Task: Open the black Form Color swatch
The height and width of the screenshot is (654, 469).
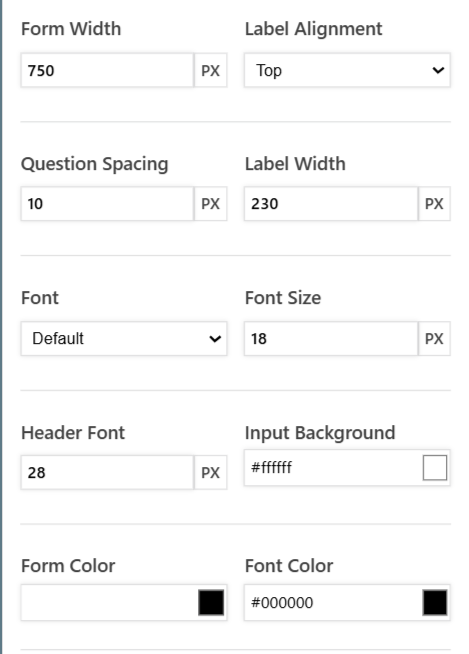Action: [211, 603]
